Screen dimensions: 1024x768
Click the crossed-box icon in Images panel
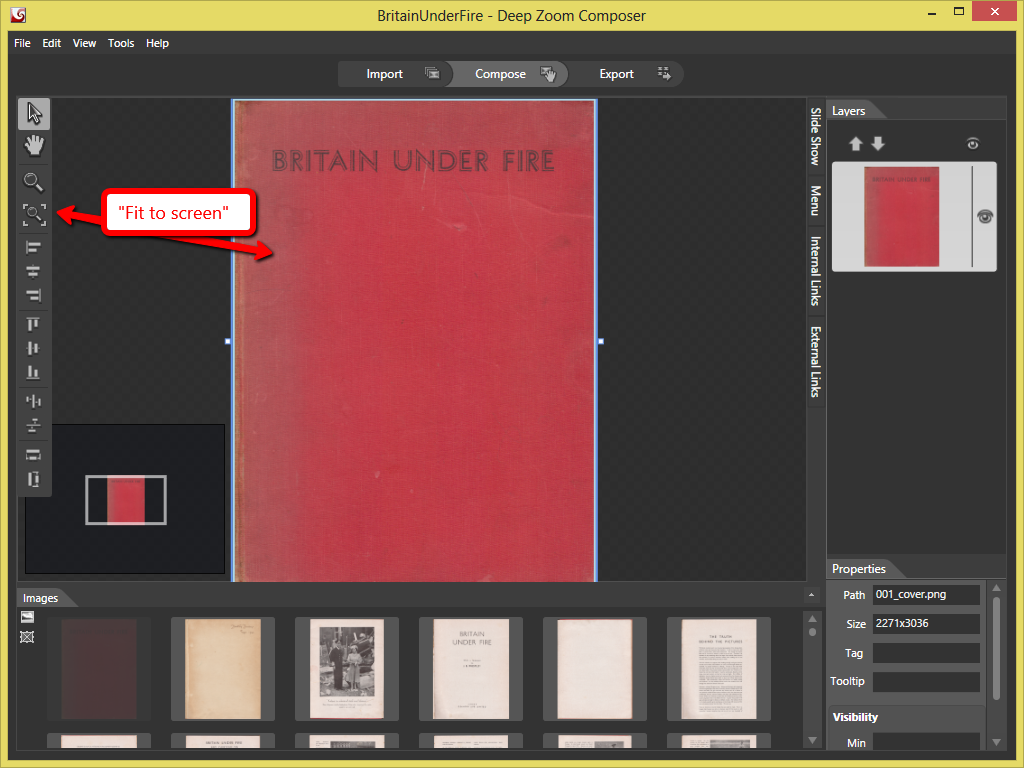pos(27,637)
